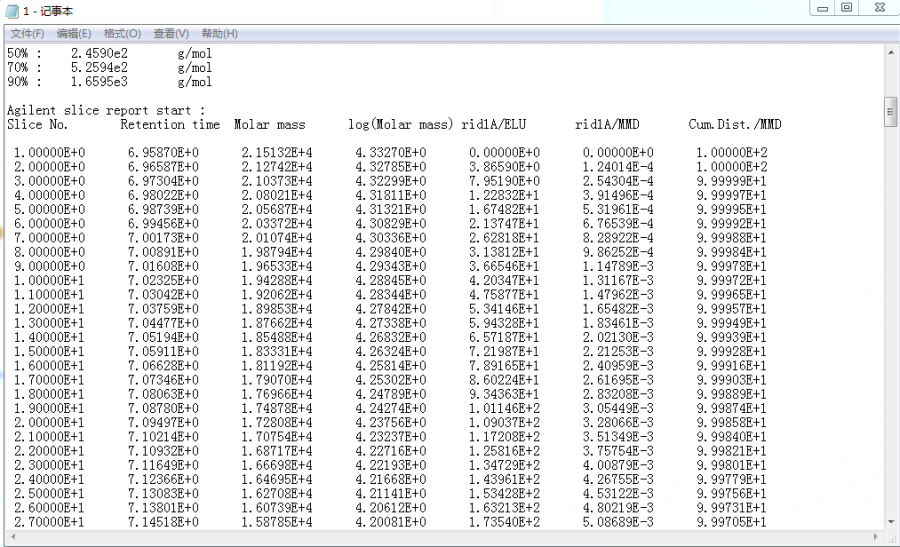Click the 'rid1A/MMD' column header

click(607, 125)
